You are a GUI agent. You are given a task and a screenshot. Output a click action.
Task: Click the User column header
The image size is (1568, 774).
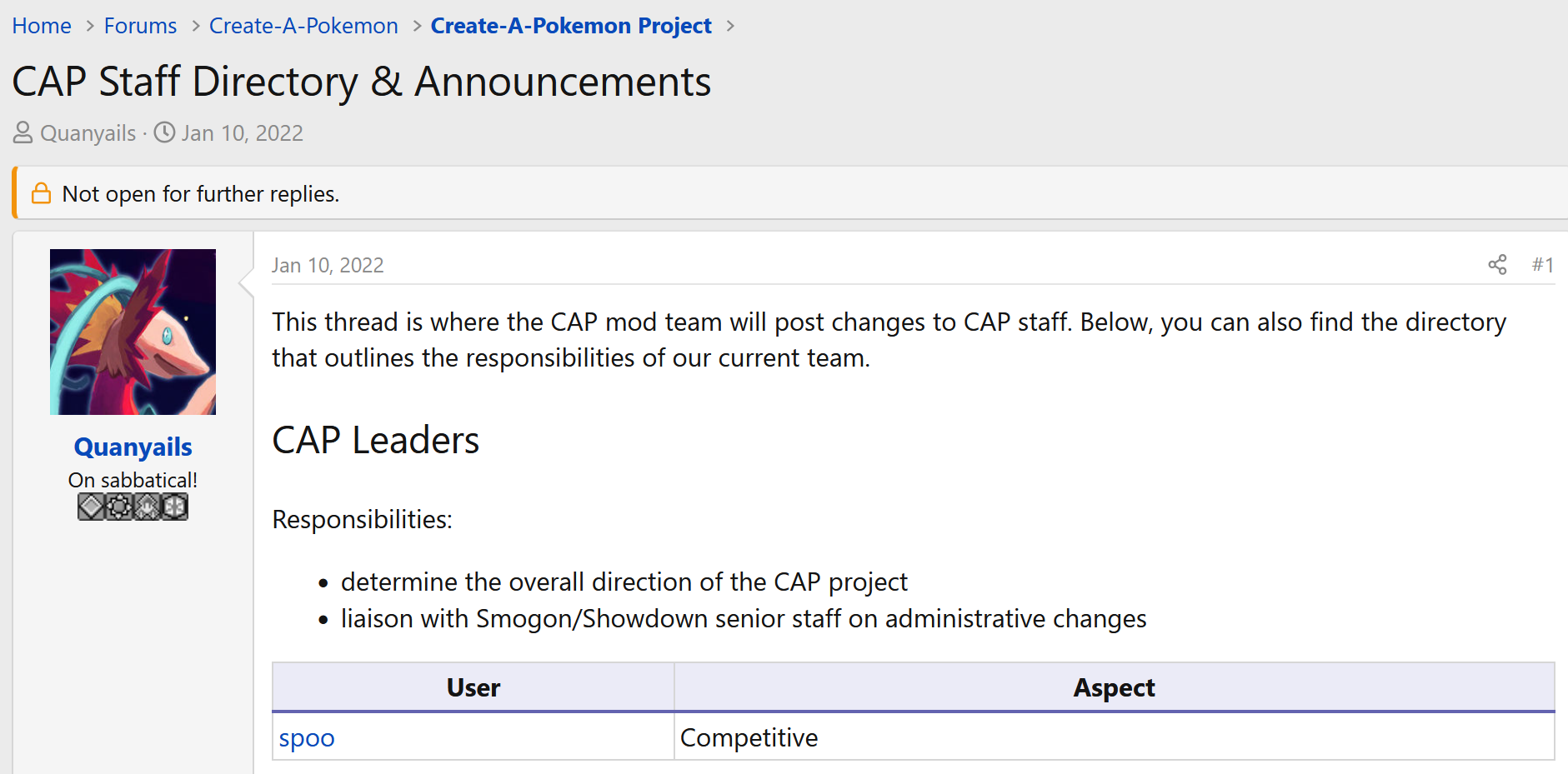(473, 687)
